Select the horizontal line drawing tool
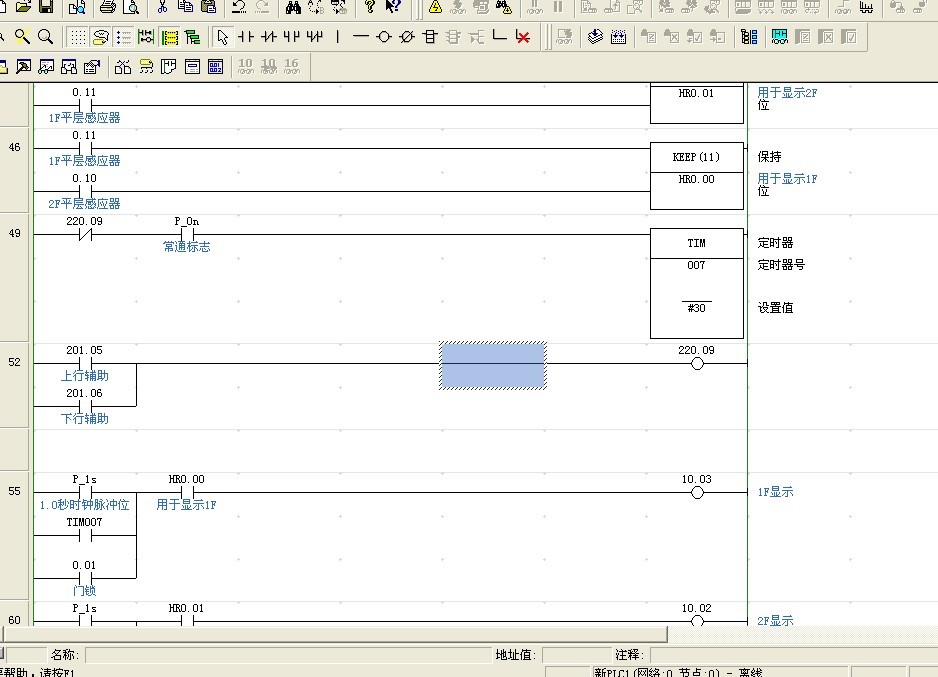The image size is (938, 677). click(360, 37)
